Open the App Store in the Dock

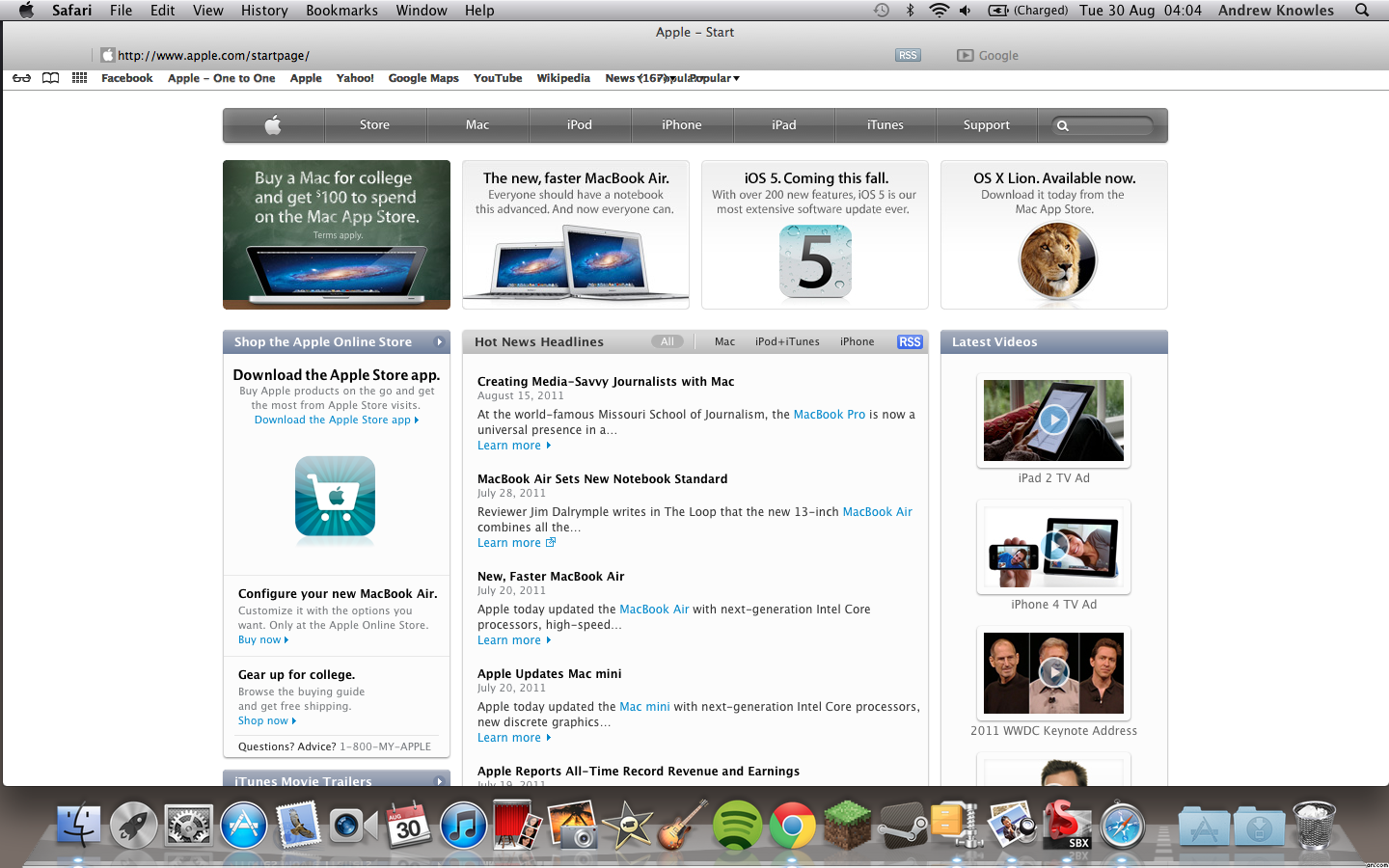pyautogui.click(x=244, y=826)
